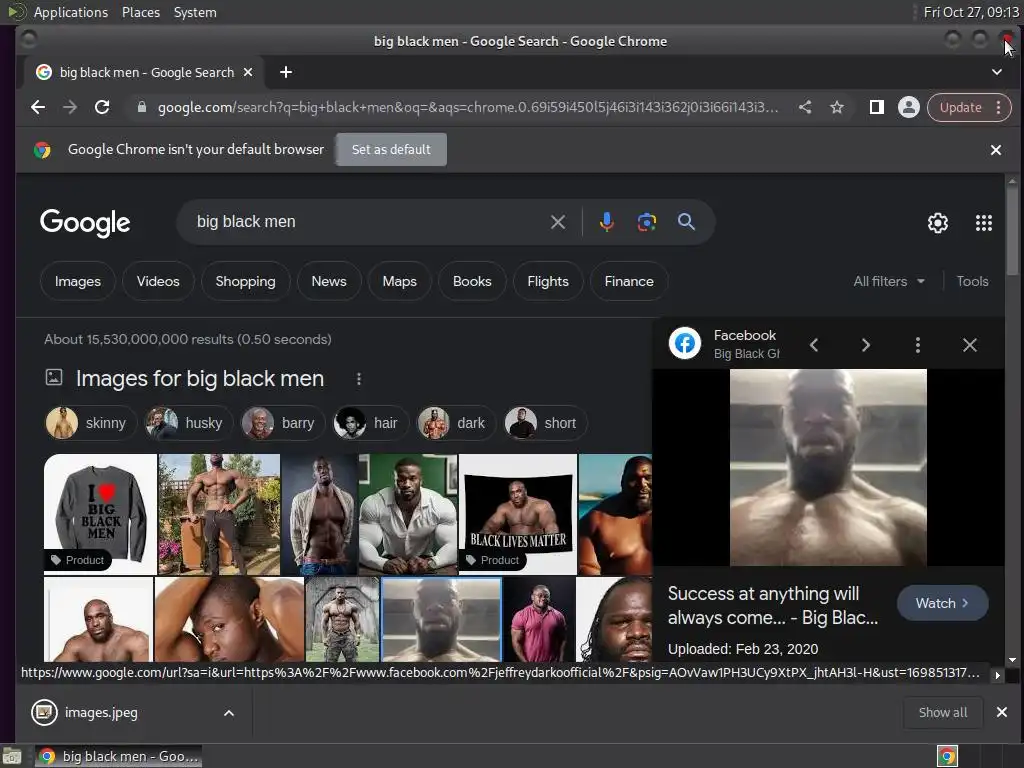Open Images for big black men heading
Image resolution: width=1024 pixels, height=768 pixels.
pyautogui.click(x=200, y=379)
